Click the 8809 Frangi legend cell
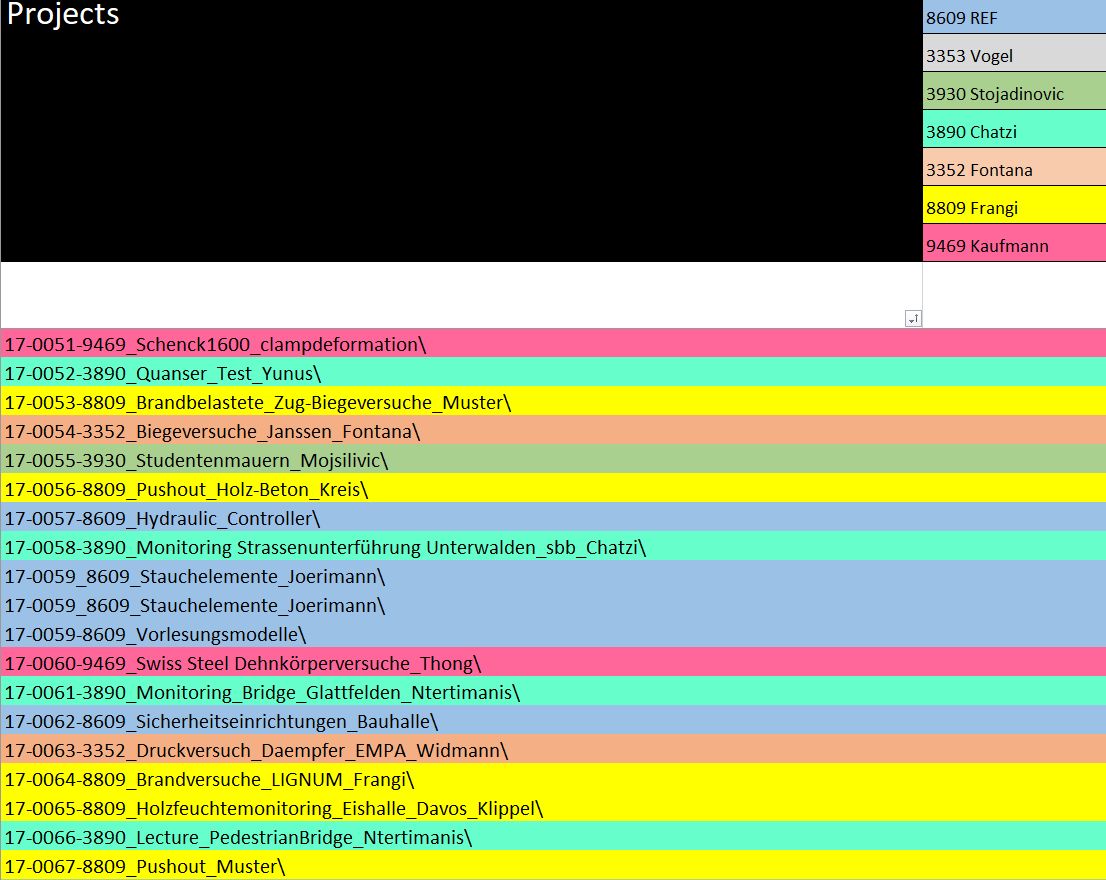The image size is (1106, 880). (x=1014, y=205)
